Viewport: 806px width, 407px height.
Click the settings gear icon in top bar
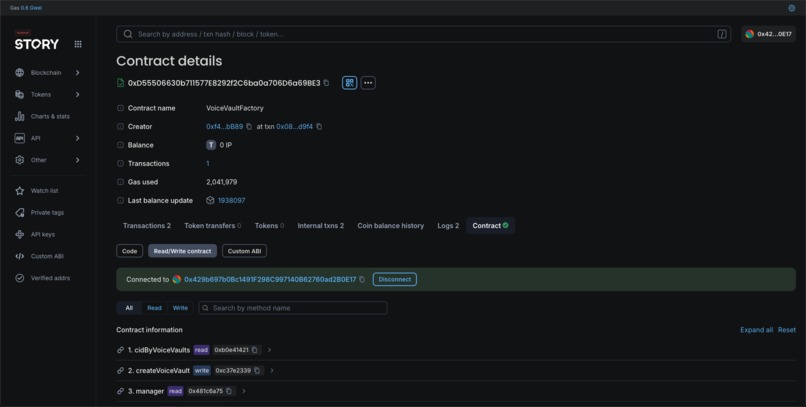coord(792,8)
